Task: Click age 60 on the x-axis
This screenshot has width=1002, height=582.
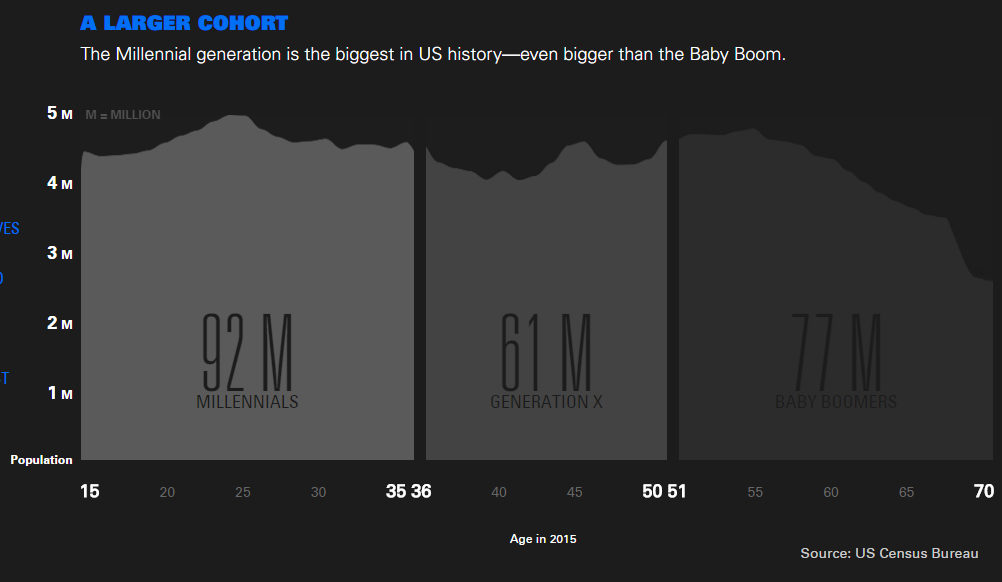Action: click(x=831, y=492)
